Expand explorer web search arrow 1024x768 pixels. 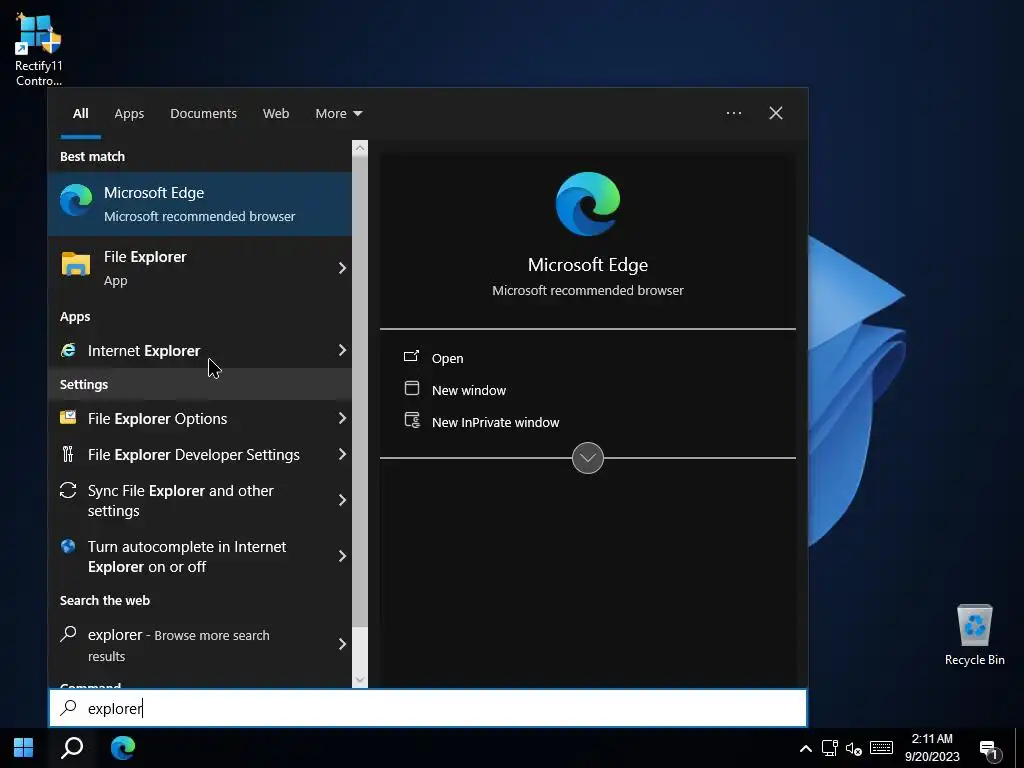pyautogui.click(x=342, y=645)
